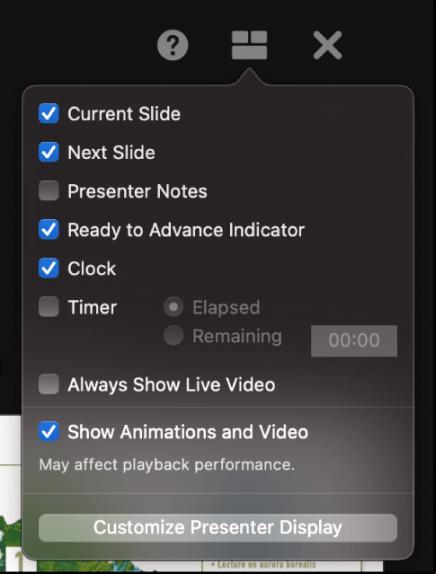Exit presentation with the X icon
The height and width of the screenshot is (574, 436).
(x=327, y=45)
